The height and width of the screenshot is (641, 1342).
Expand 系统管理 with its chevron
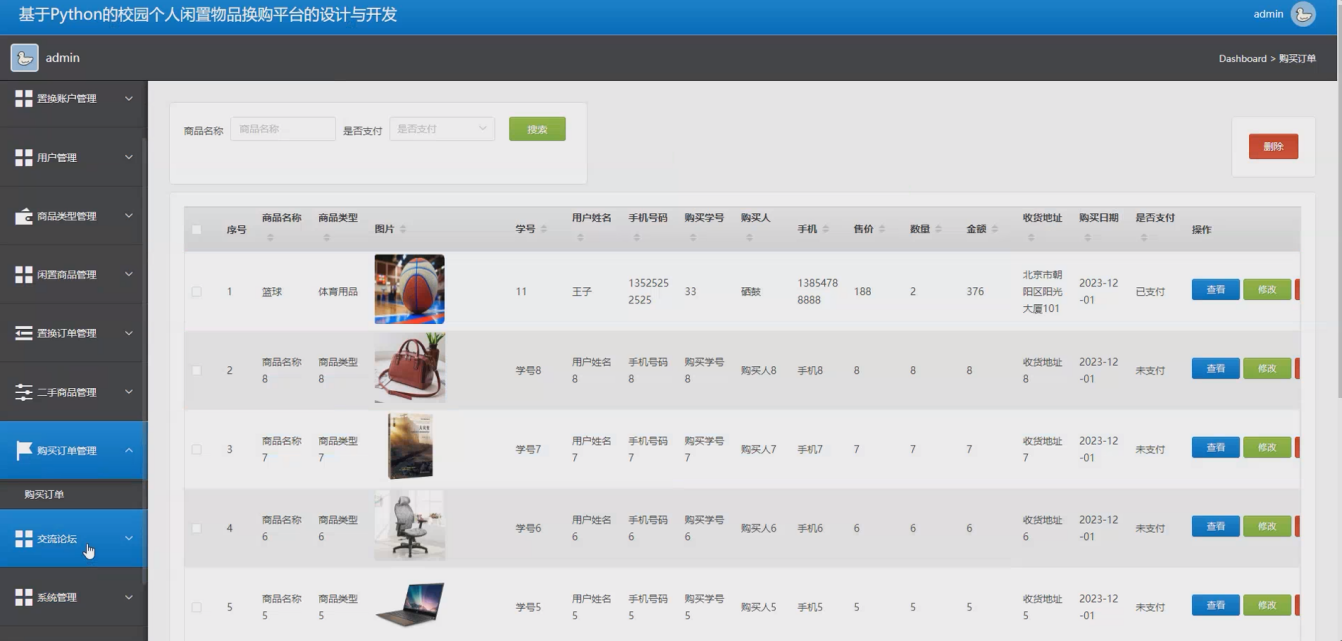click(x=129, y=597)
